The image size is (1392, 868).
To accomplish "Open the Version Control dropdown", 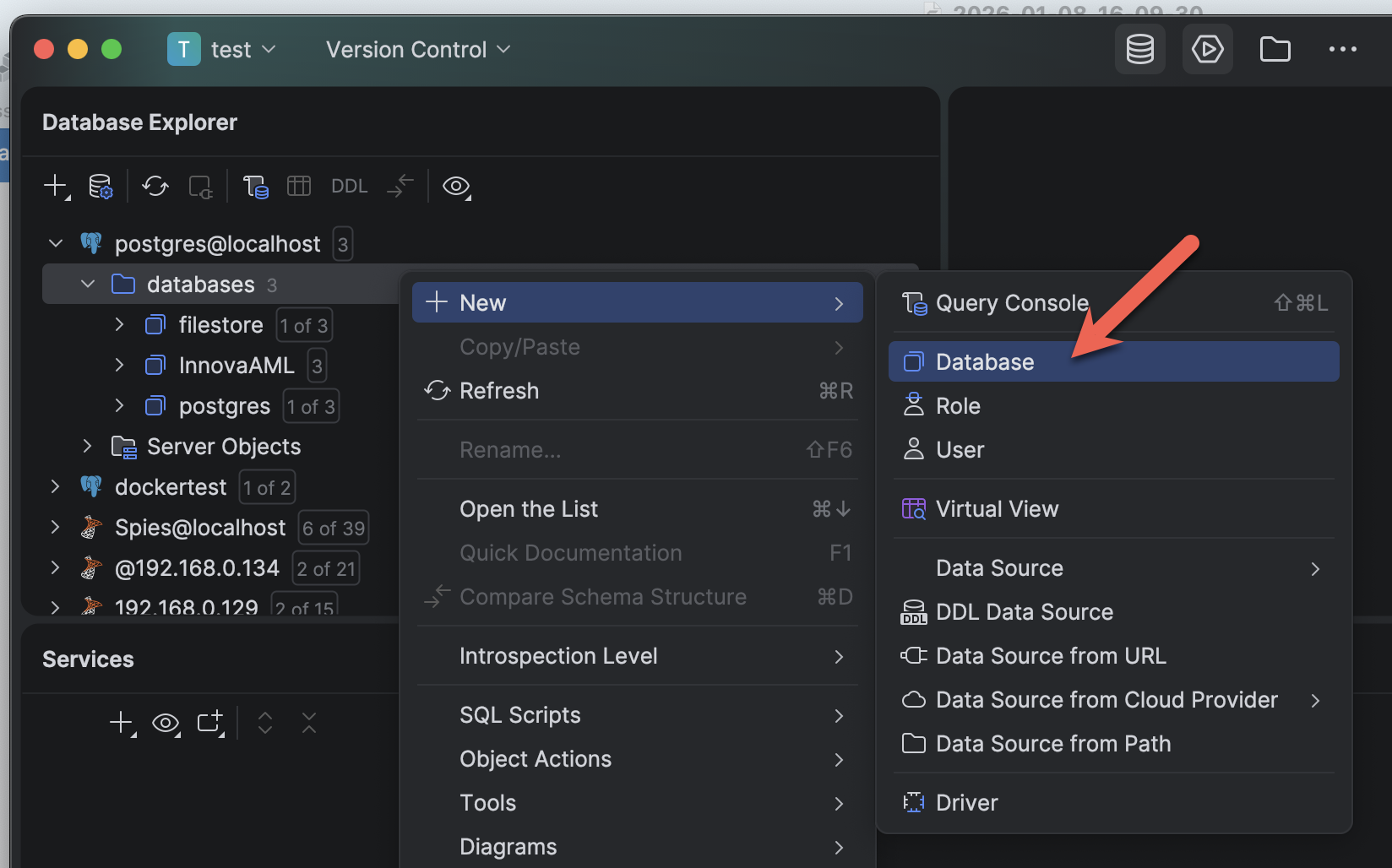I will click(418, 50).
